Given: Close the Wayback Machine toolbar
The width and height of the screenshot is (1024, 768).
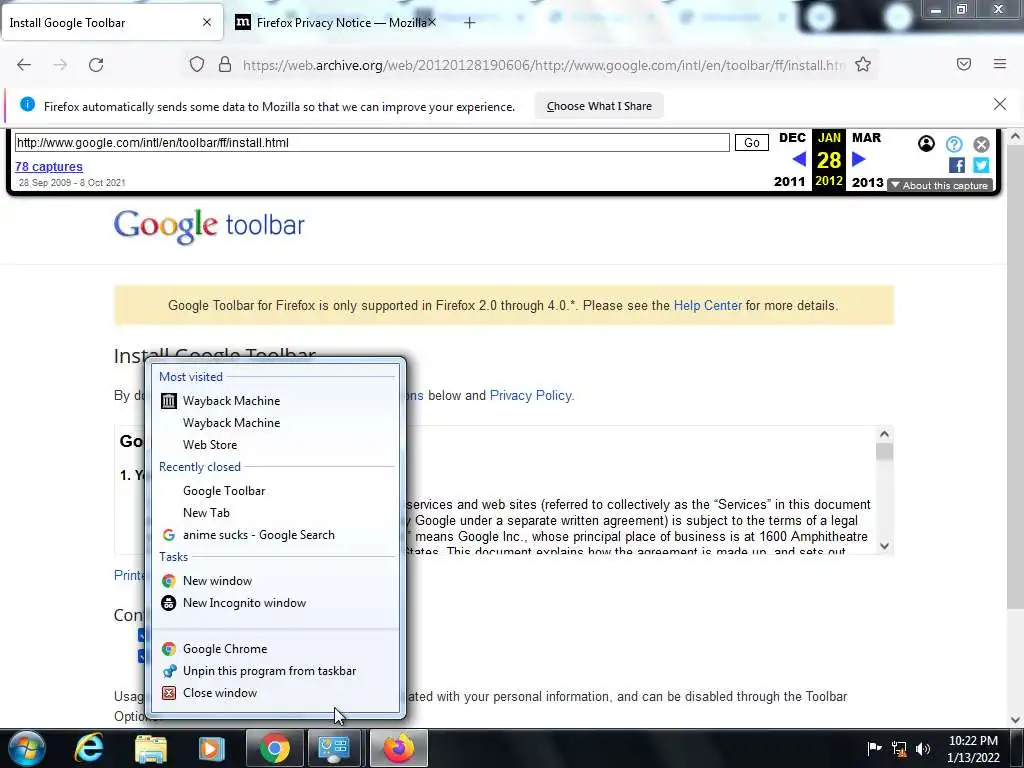Looking at the screenshot, I should coord(981,144).
